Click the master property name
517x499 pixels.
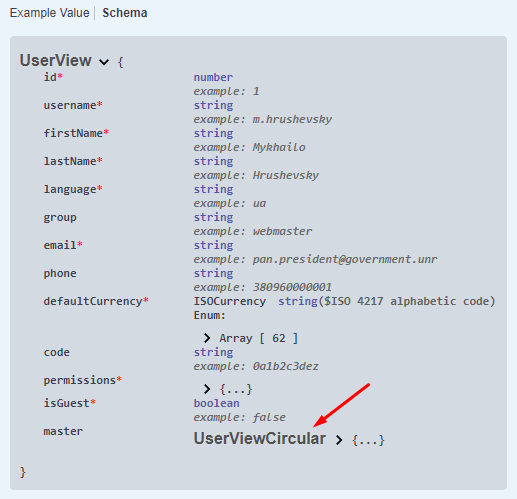(63, 431)
